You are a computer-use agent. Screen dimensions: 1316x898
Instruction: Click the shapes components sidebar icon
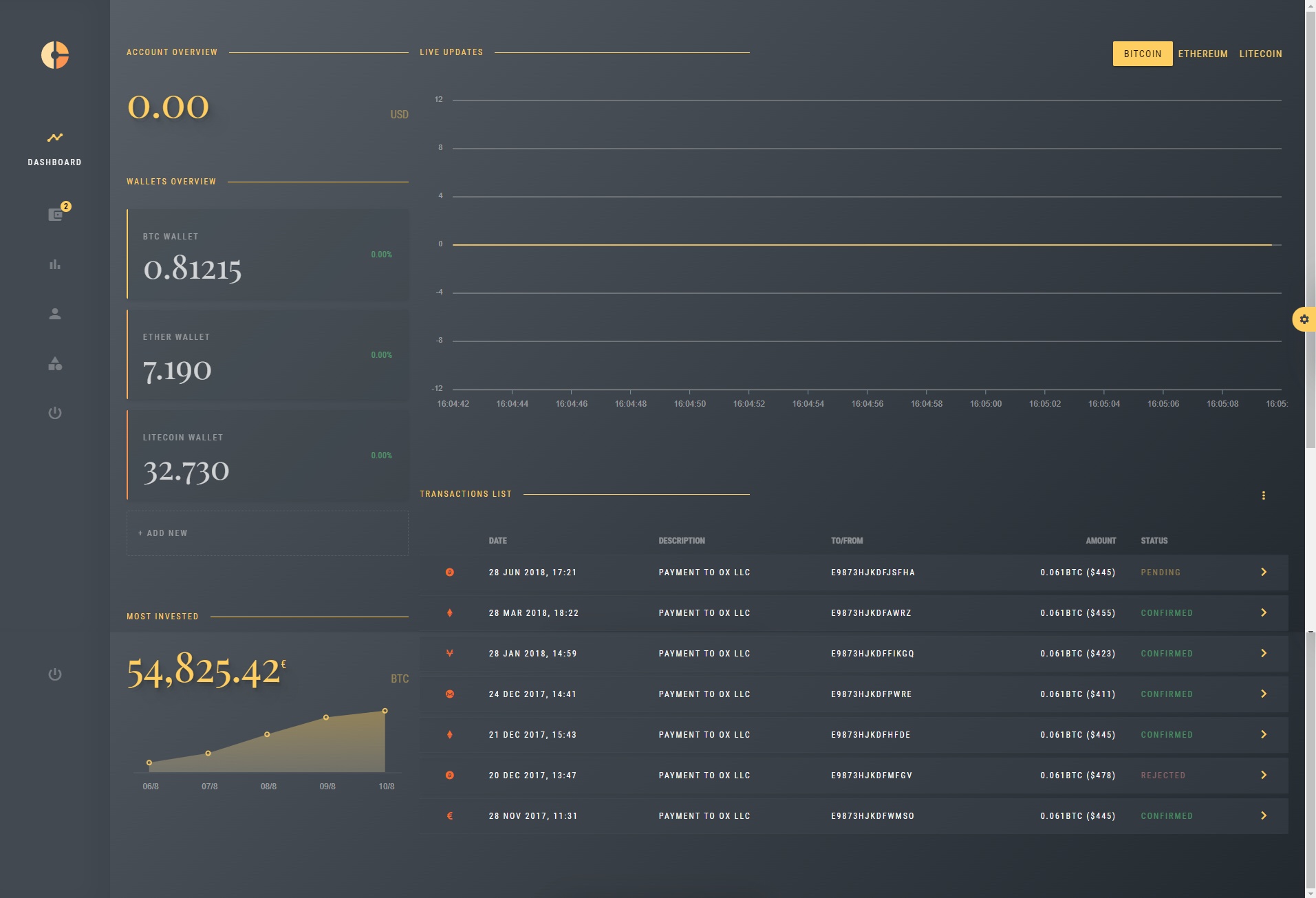tap(55, 363)
